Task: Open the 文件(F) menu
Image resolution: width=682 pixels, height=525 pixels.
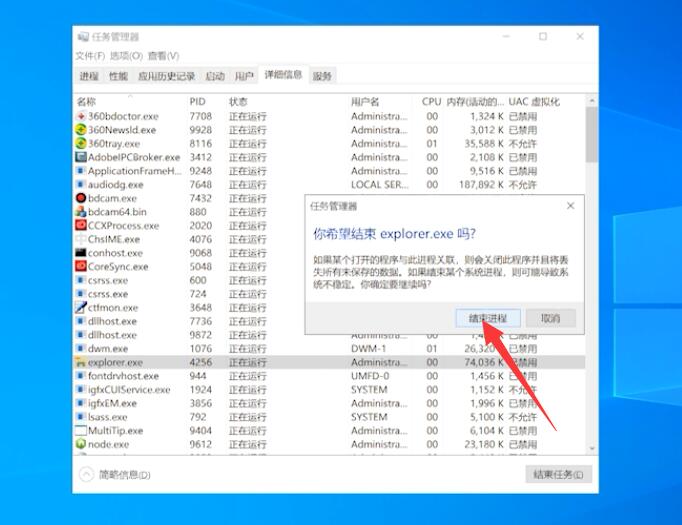Action: click(90, 56)
